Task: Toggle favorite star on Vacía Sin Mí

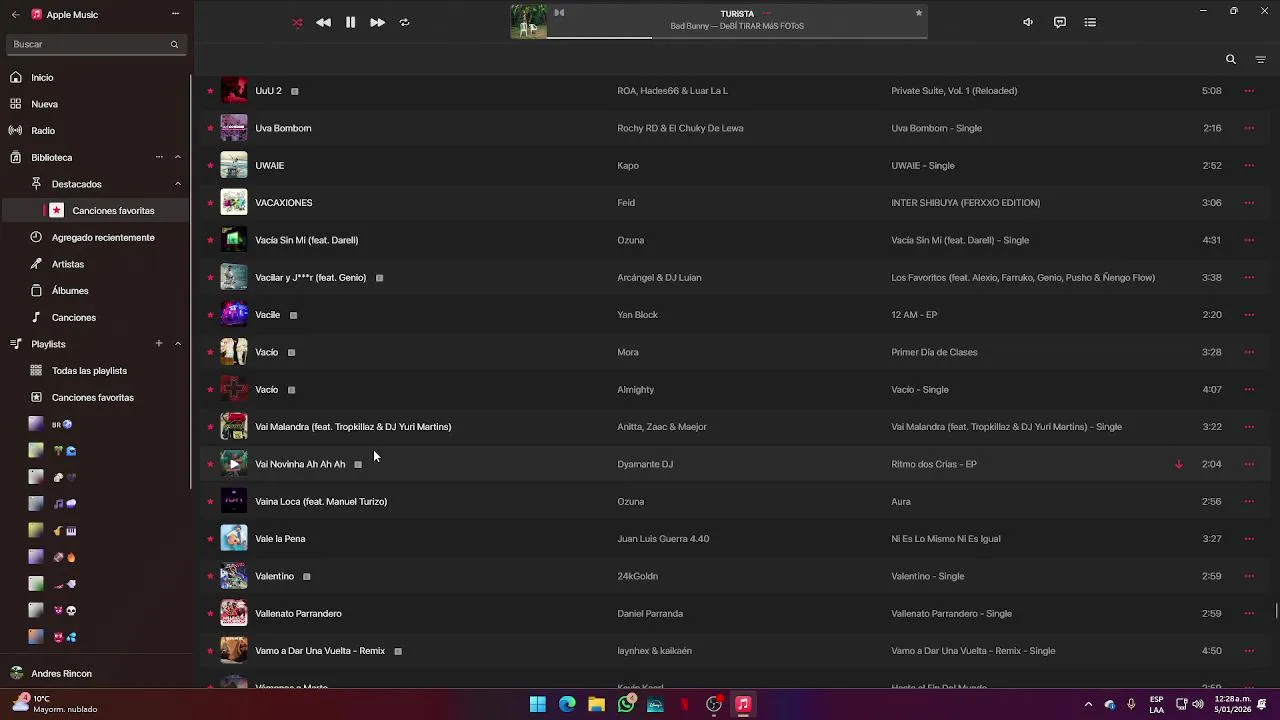Action: 210,240
